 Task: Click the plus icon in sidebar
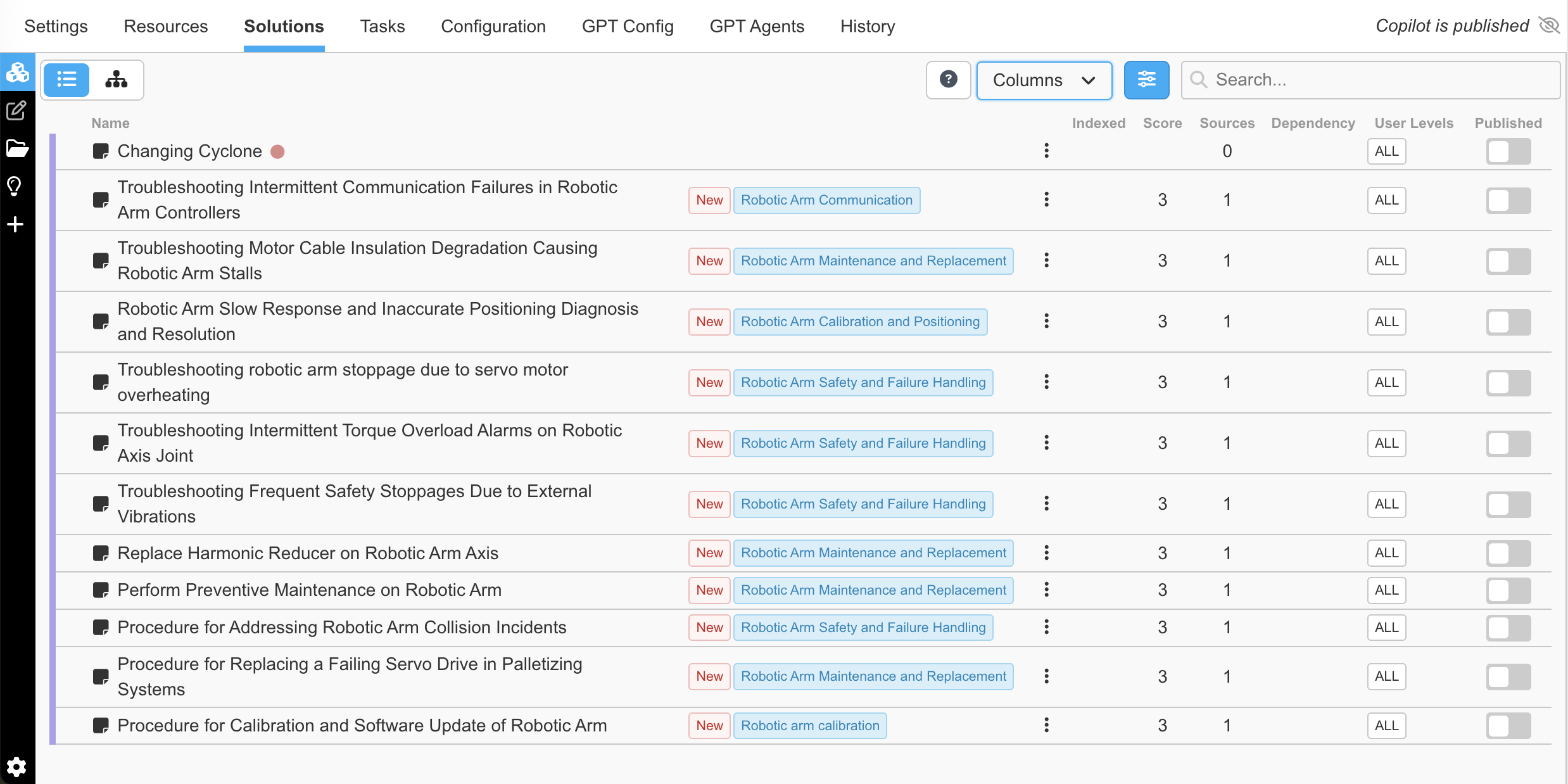pos(15,224)
